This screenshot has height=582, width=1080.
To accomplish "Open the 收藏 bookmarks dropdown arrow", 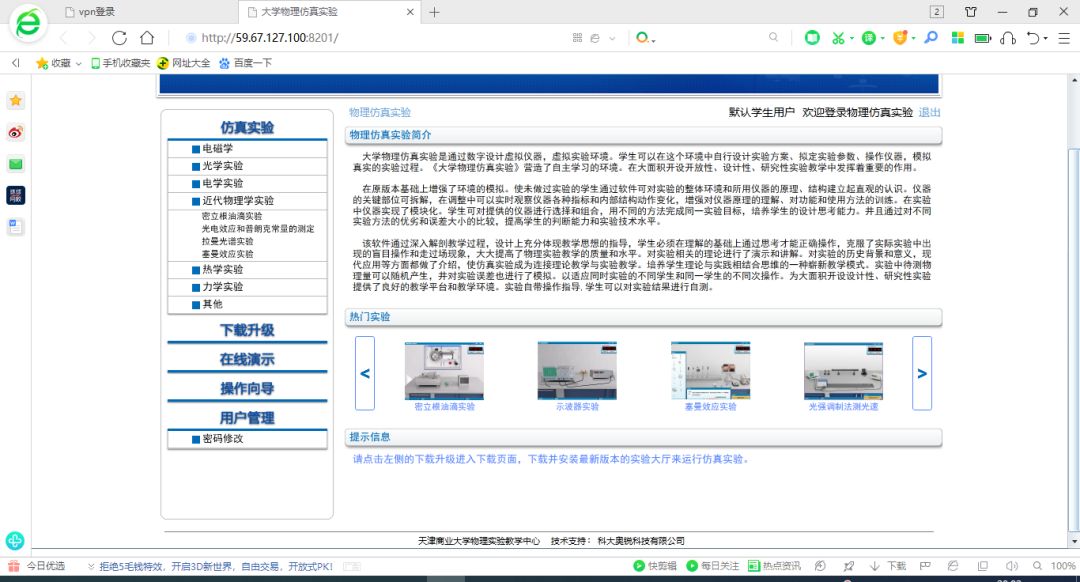I will click(79, 63).
